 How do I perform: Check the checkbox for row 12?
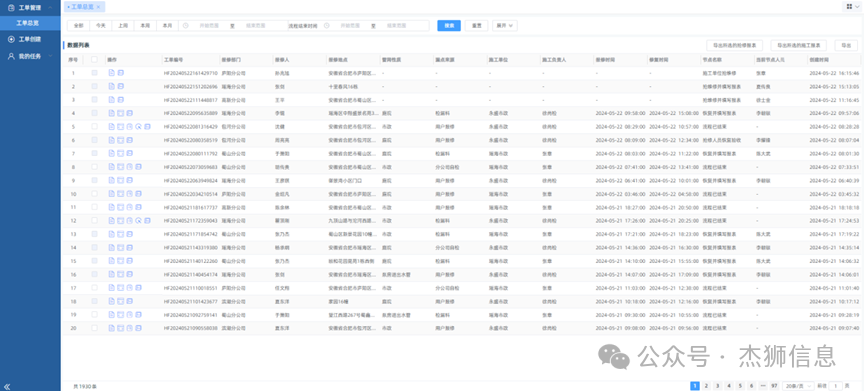tap(94, 220)
